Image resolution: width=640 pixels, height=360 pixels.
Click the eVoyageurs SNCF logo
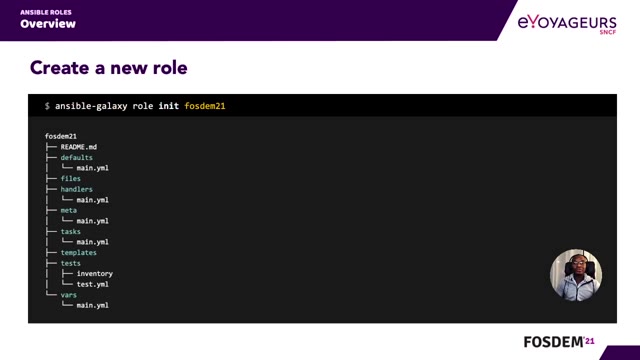click(567, 24)
